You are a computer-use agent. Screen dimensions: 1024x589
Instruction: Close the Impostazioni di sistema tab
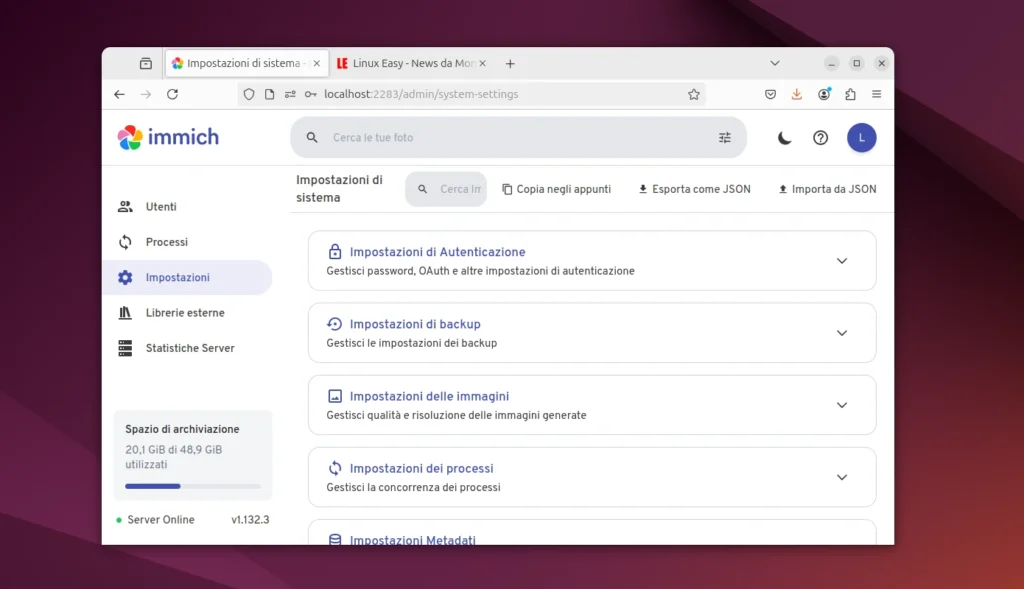317,63
